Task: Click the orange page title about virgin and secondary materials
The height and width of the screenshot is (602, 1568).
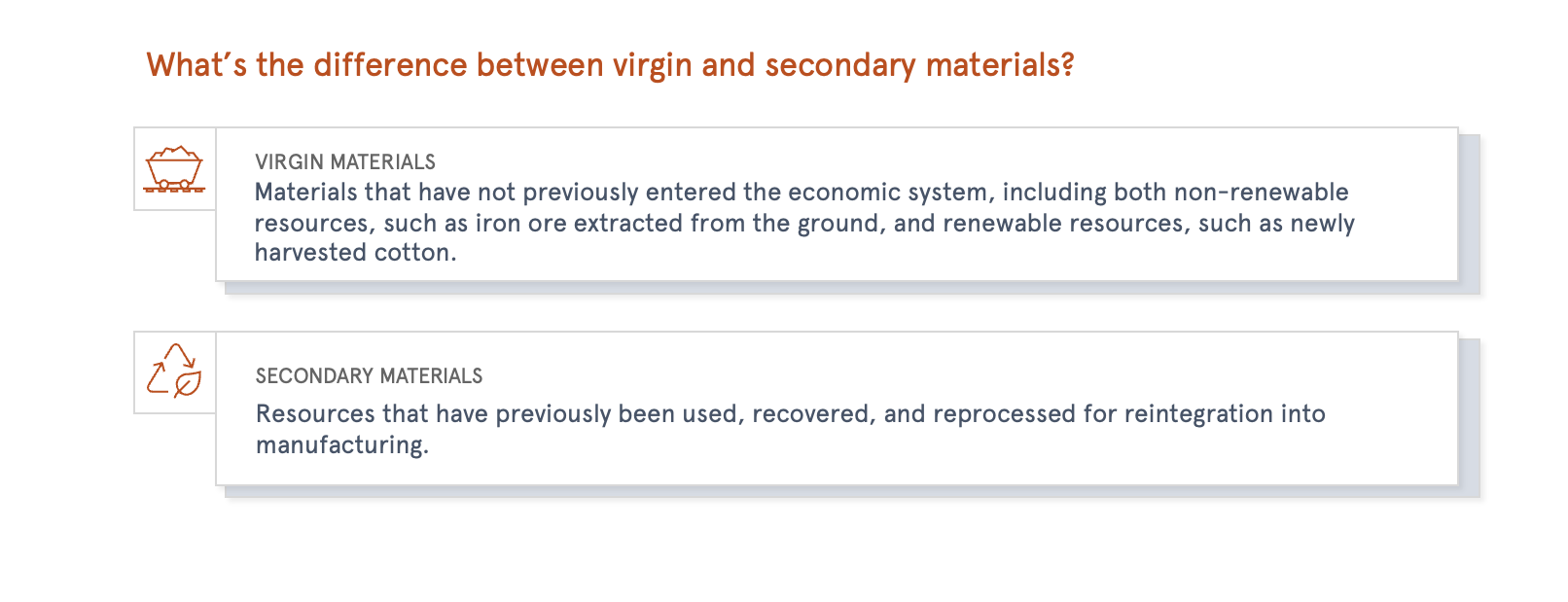Action: coord(610,65)
